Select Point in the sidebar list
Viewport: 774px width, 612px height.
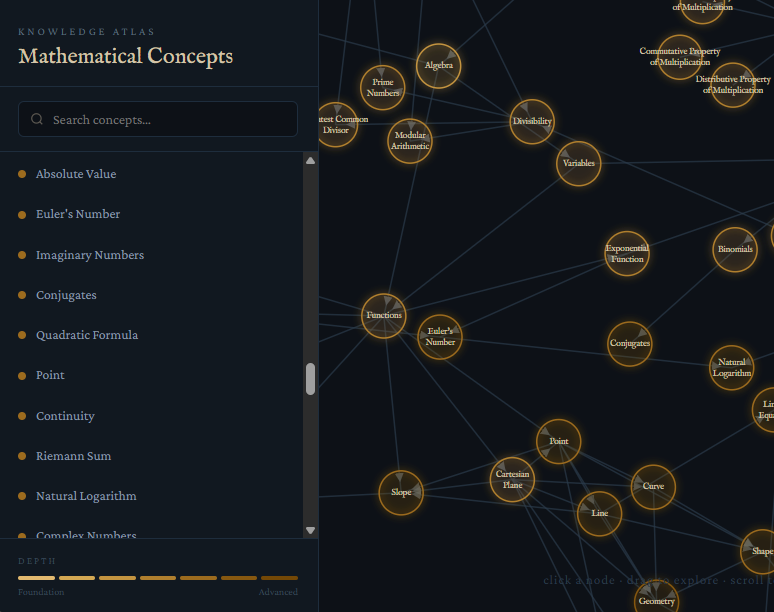coord(152,375)
